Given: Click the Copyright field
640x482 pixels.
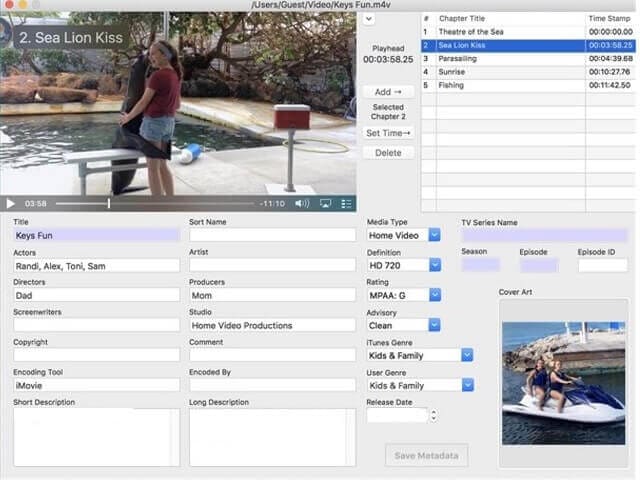Looking at the screenshot, I should tap(96, 355).
